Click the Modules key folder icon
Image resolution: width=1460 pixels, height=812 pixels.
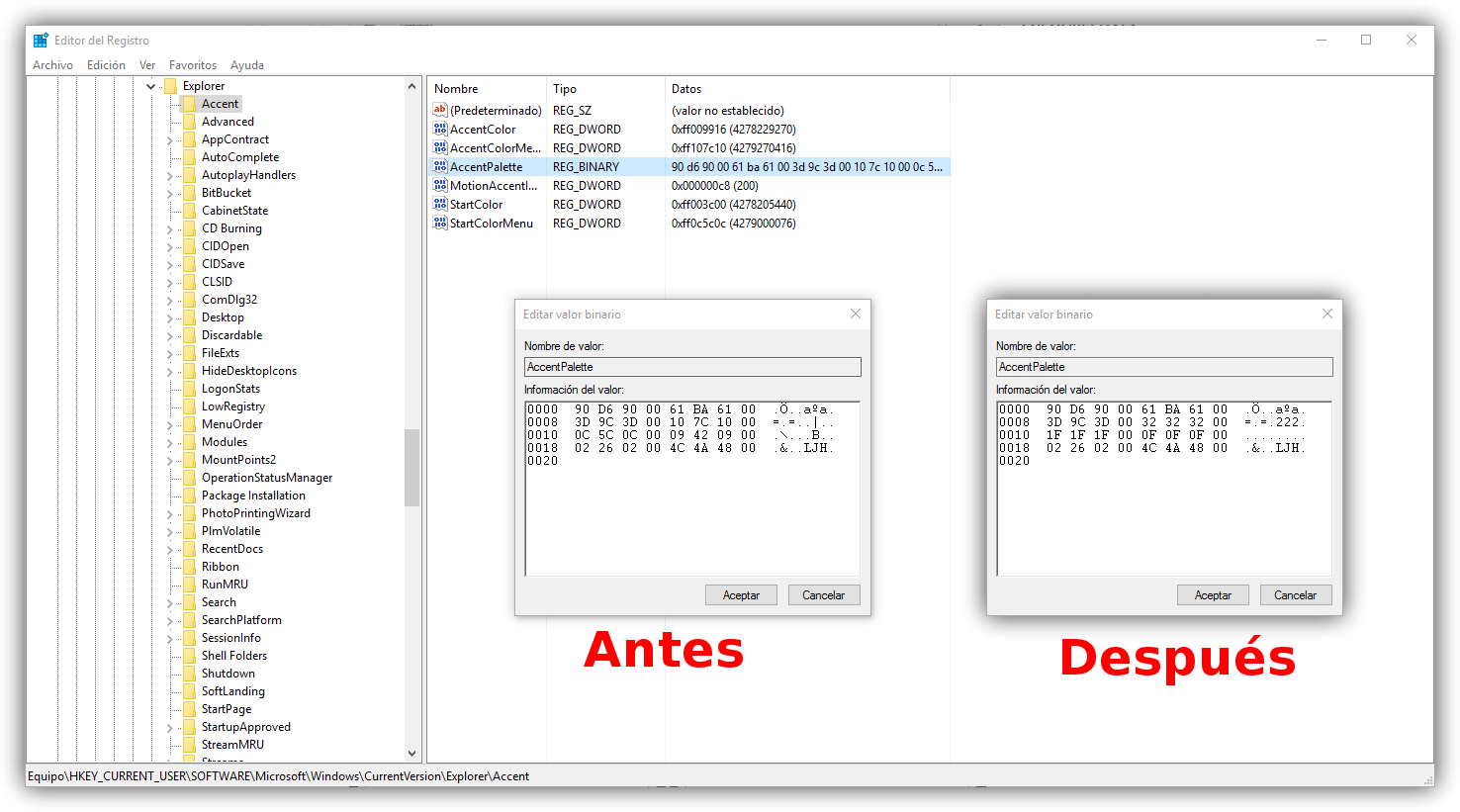[x=189, y=442]
